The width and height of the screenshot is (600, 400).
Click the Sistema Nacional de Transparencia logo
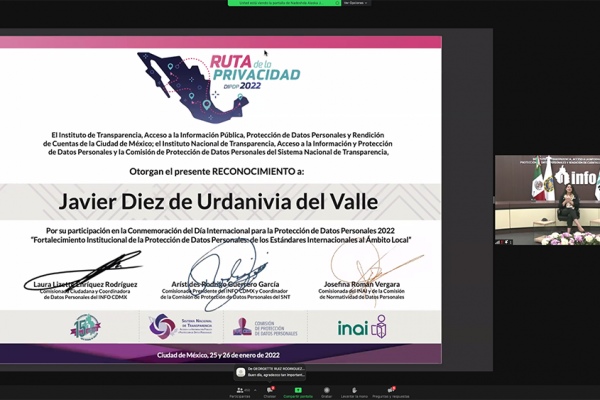pyautogui.click(x=180, y=327)
